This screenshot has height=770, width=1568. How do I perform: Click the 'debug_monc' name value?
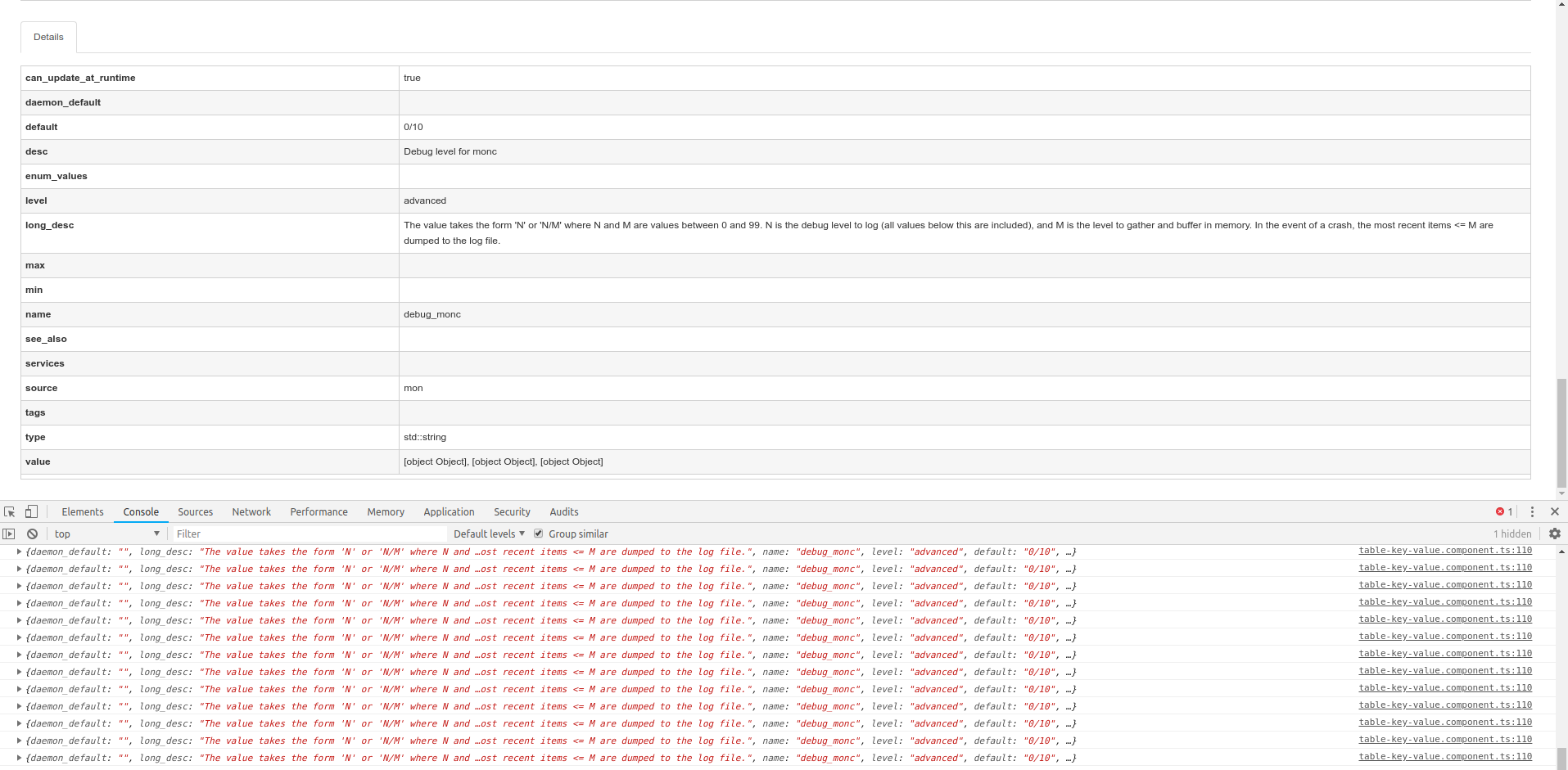pos(432,314)
